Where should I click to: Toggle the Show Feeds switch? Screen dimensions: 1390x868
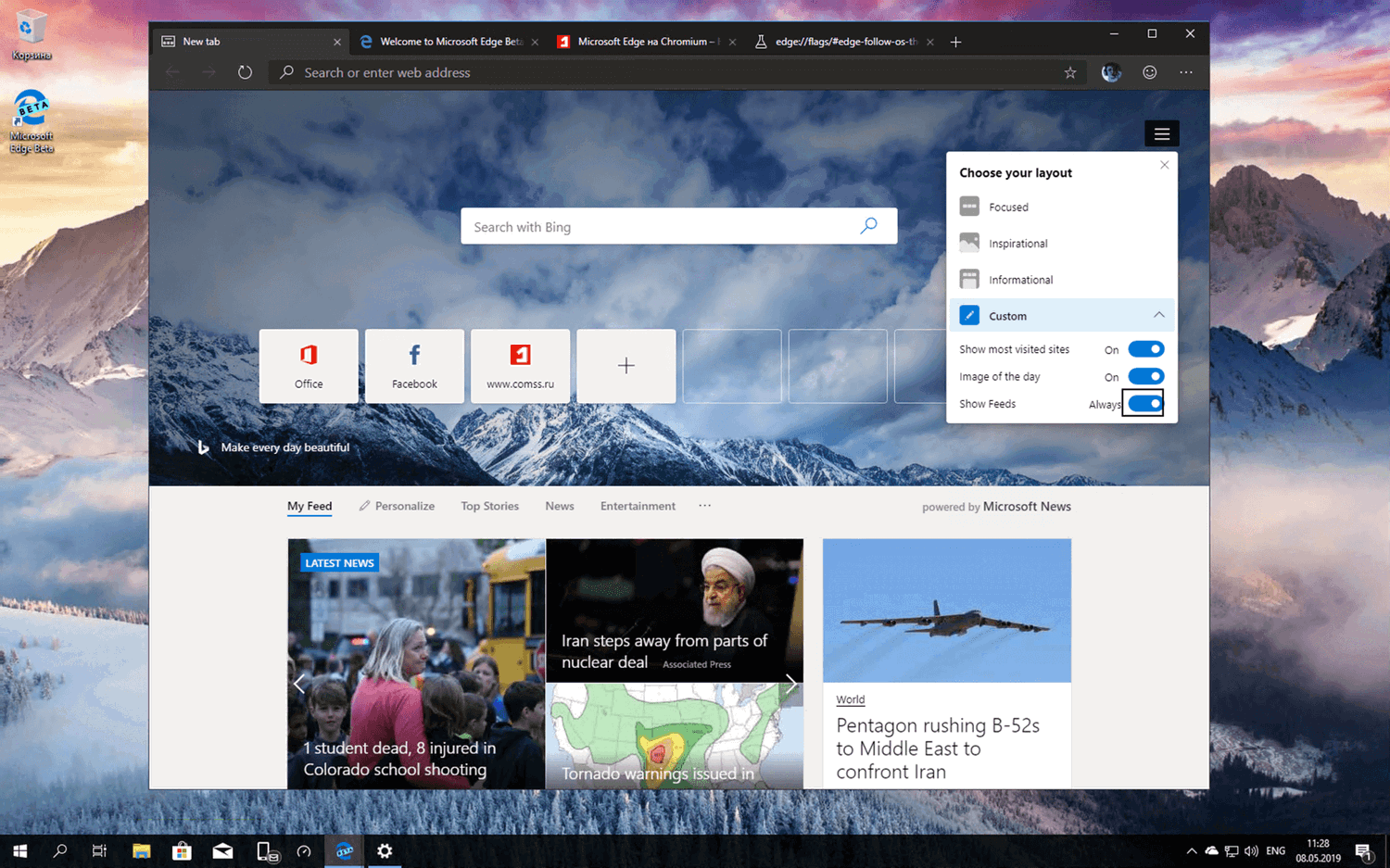tap(1145, 403)
